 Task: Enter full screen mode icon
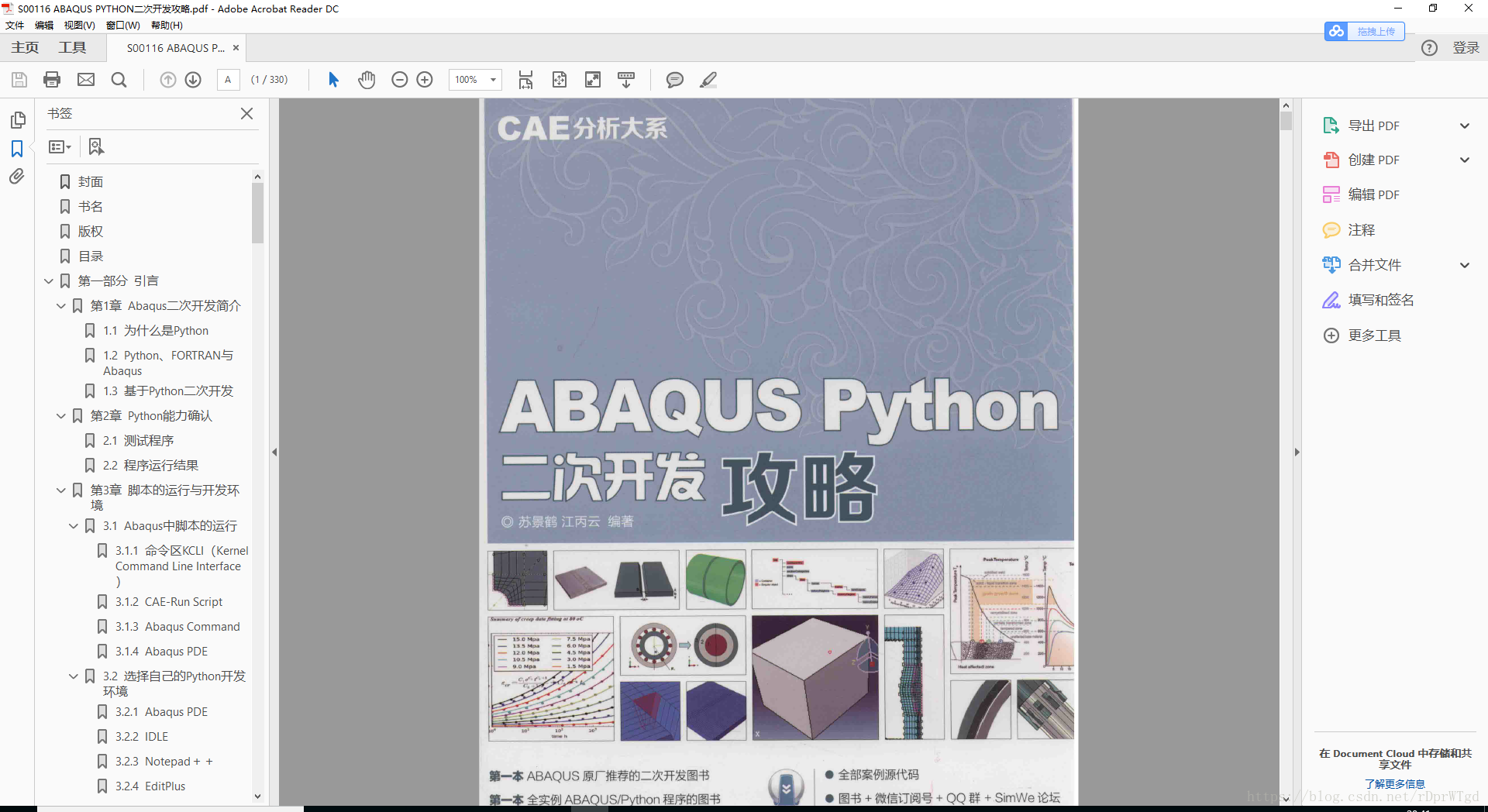593,80
